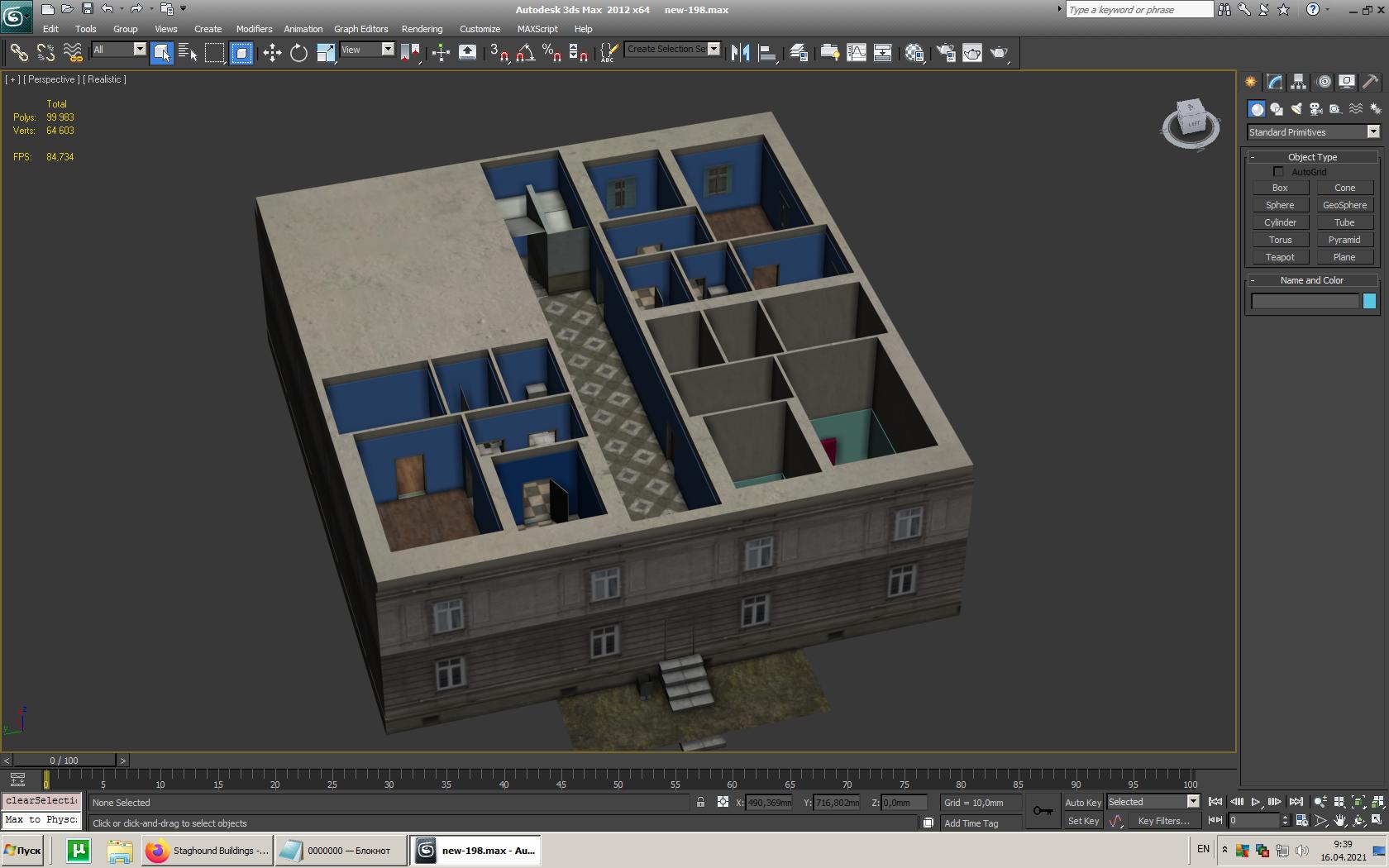
Task: Play the animation
Action: pyautogui.click(x=1255, y=802)
